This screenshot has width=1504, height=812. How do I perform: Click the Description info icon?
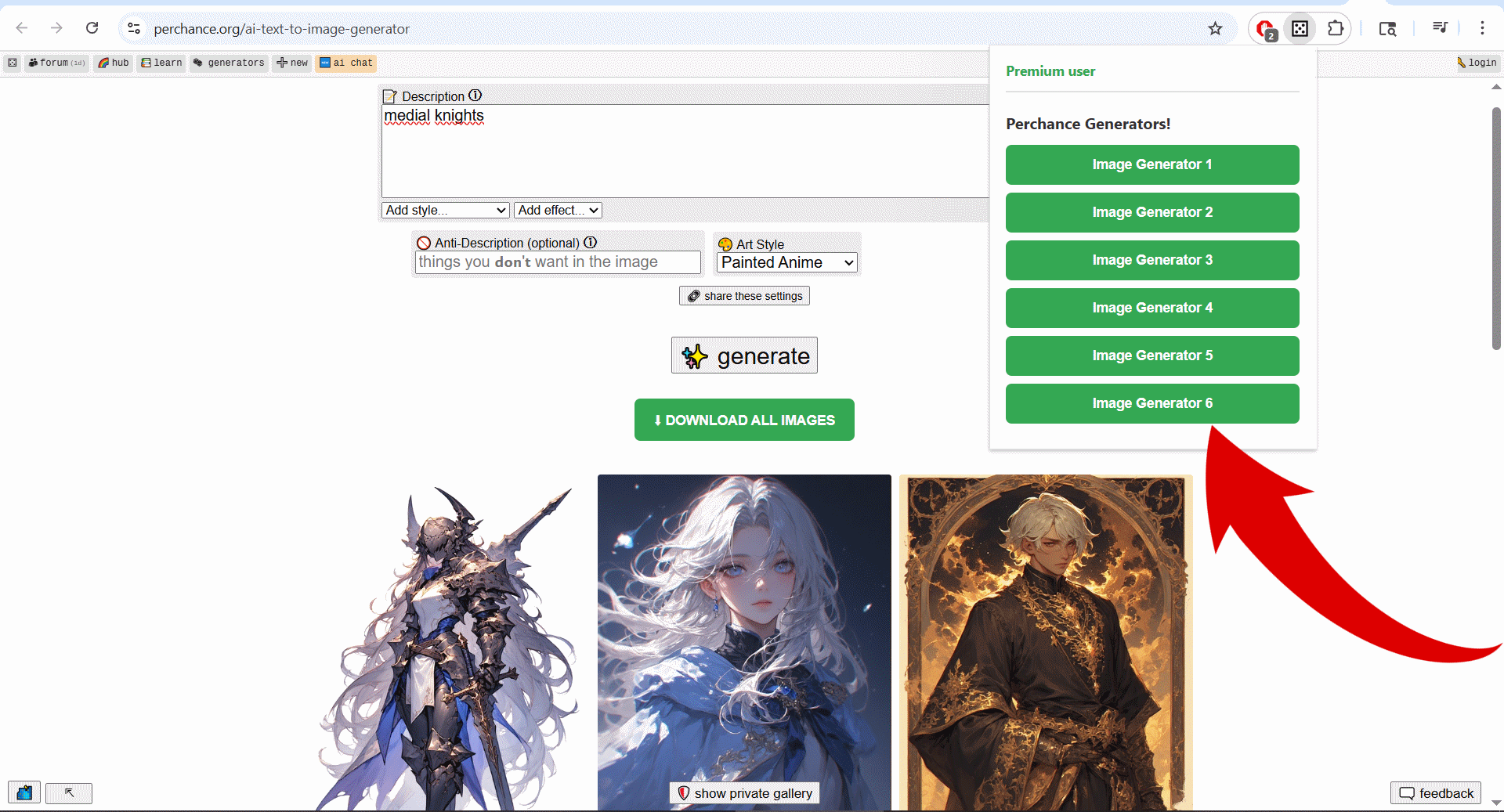(475, 96)
